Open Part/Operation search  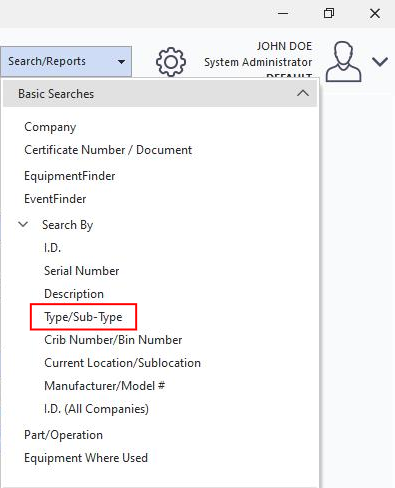(x=63, y=435)
